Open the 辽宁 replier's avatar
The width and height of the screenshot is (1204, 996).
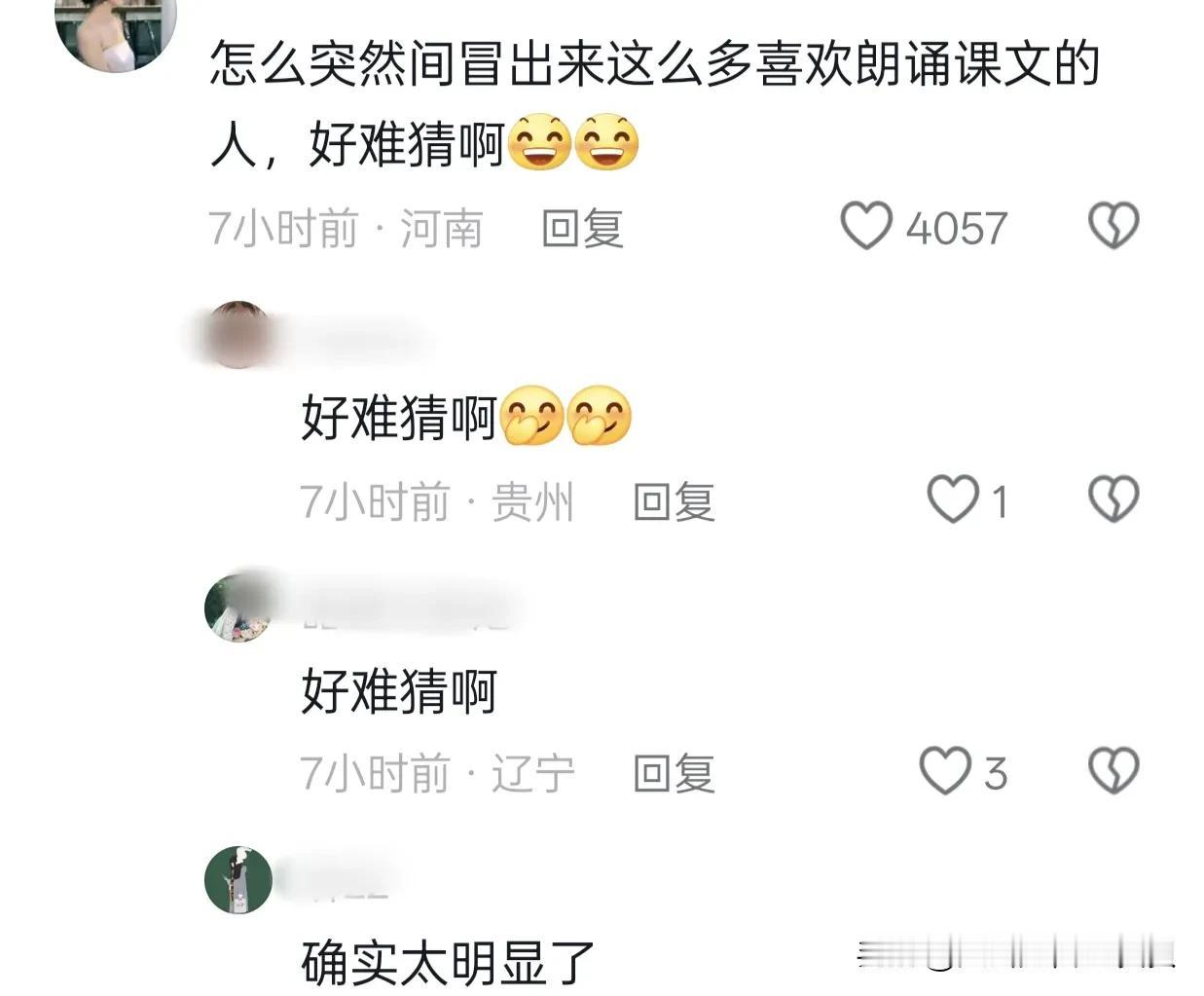point(238,608)
